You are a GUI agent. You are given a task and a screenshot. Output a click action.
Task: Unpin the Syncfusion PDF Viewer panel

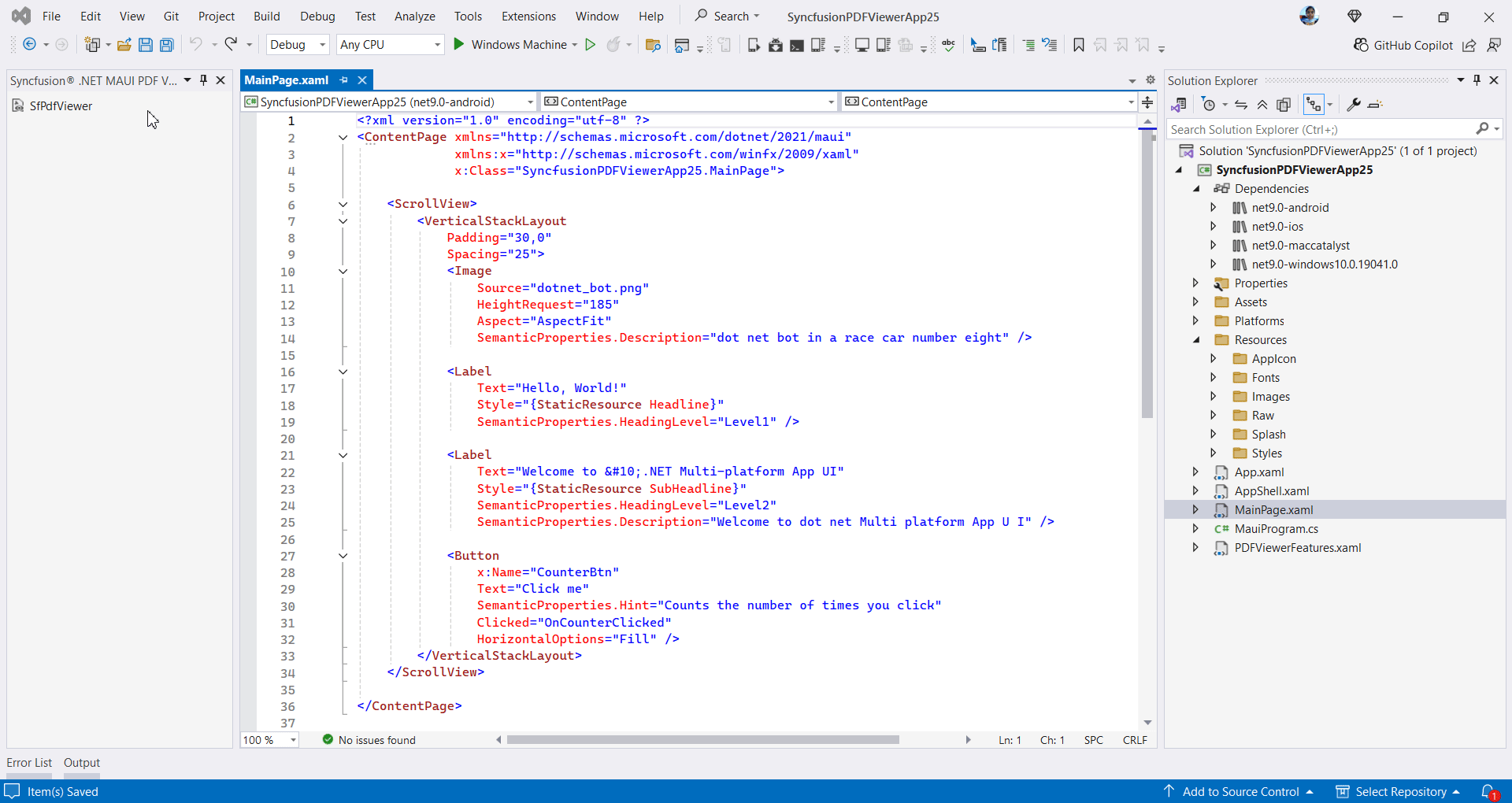203,80
